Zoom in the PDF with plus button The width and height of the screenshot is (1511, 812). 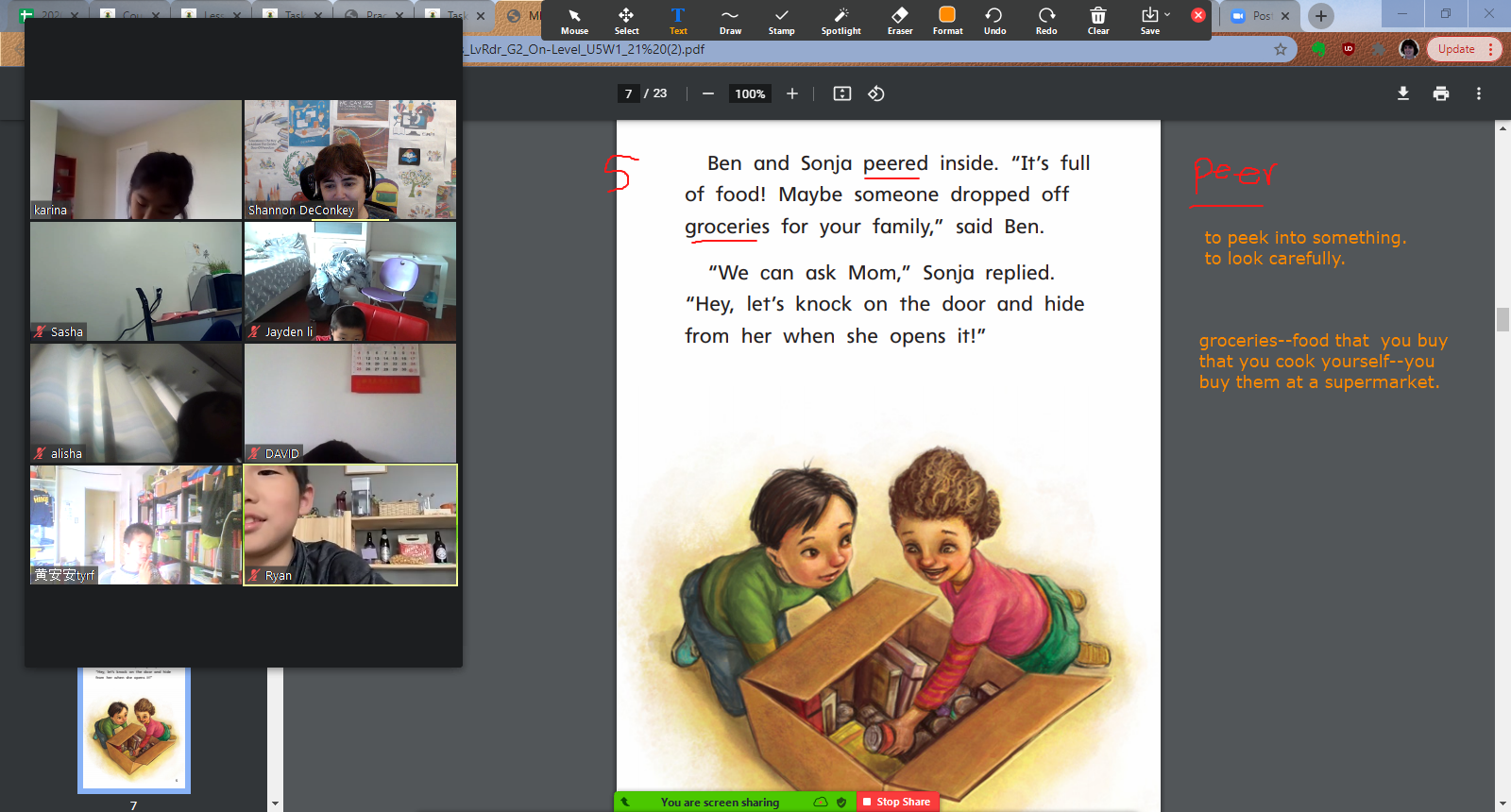pyautogui.click(x=792, y=93)
